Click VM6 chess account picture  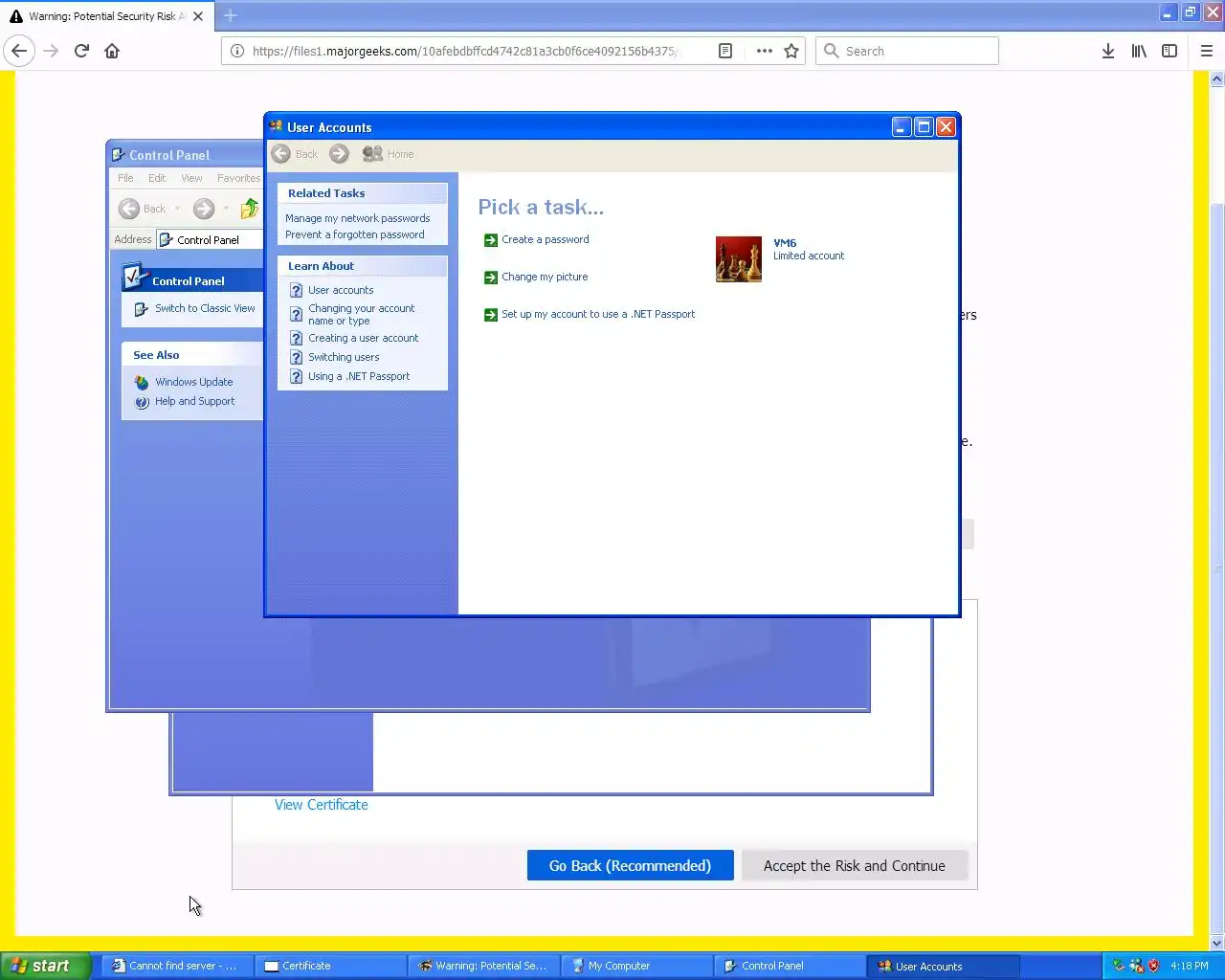[x=739, y=259]
